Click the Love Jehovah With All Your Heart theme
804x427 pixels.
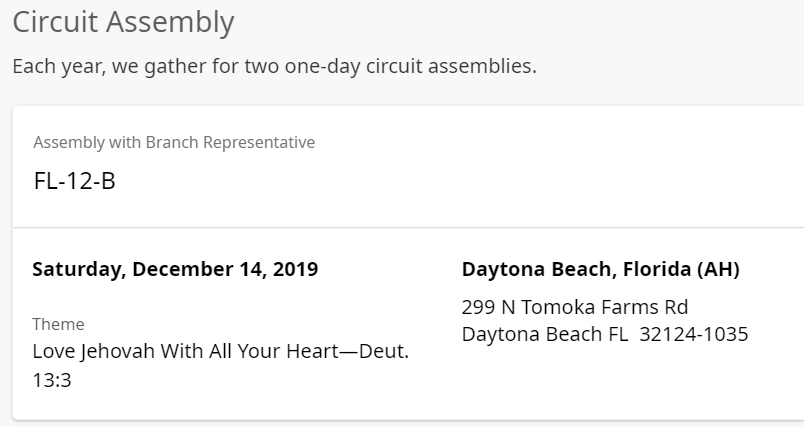(x=220, y=352)
